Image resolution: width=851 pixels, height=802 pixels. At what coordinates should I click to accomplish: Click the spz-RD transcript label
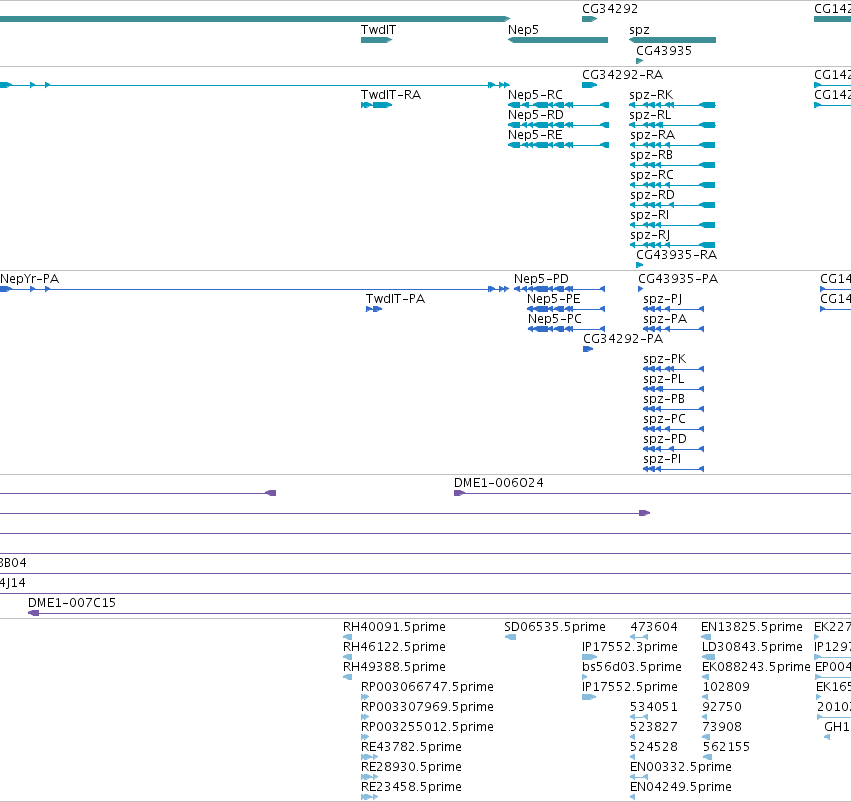click(652, 195)
